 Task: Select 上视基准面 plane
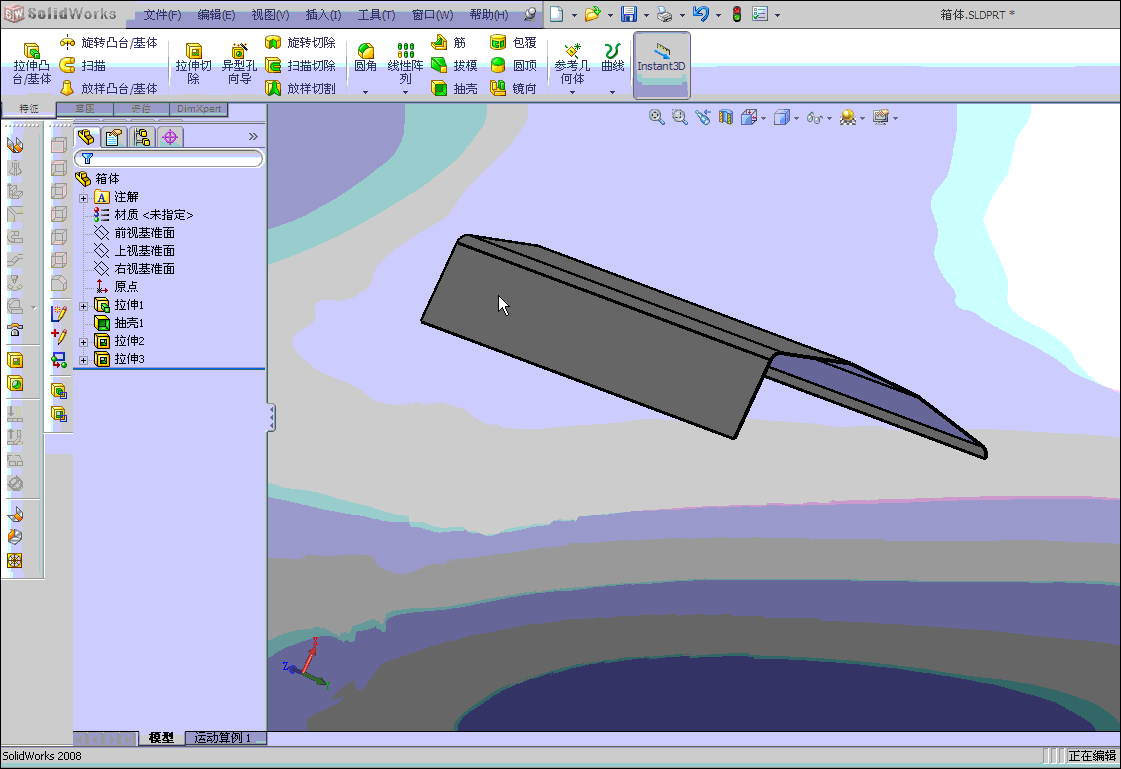pos(134,251)
